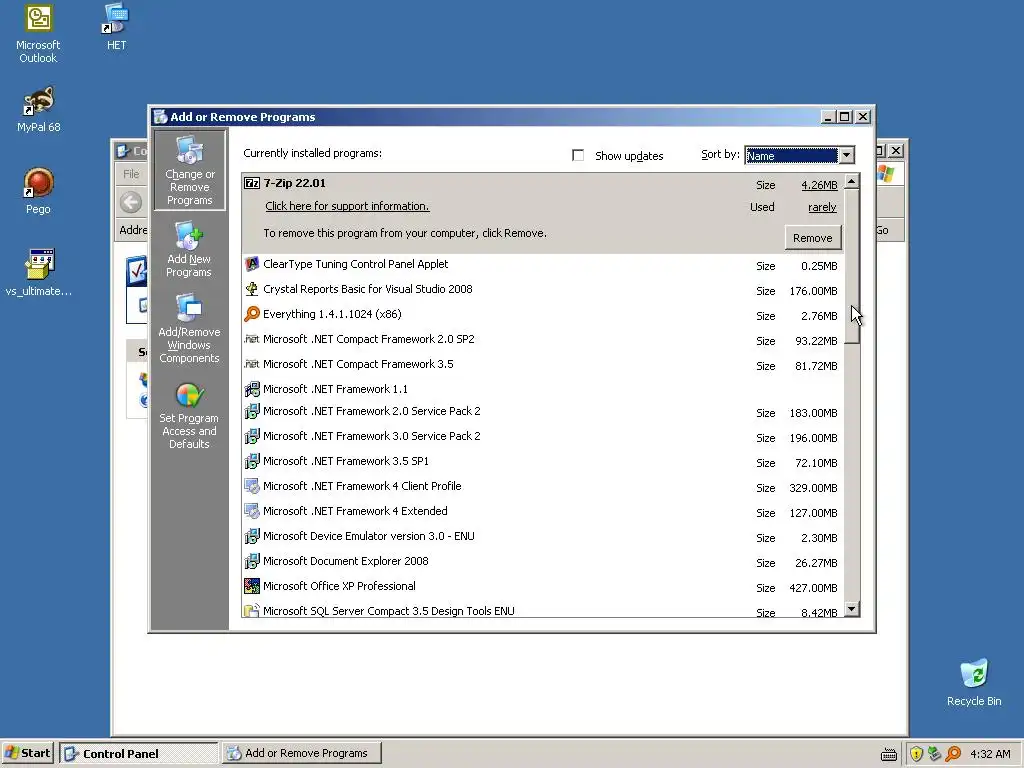Click the .NET Compact Framework 3.5 icon
The width and height of the screenshot is (1024, 768).
252,364
